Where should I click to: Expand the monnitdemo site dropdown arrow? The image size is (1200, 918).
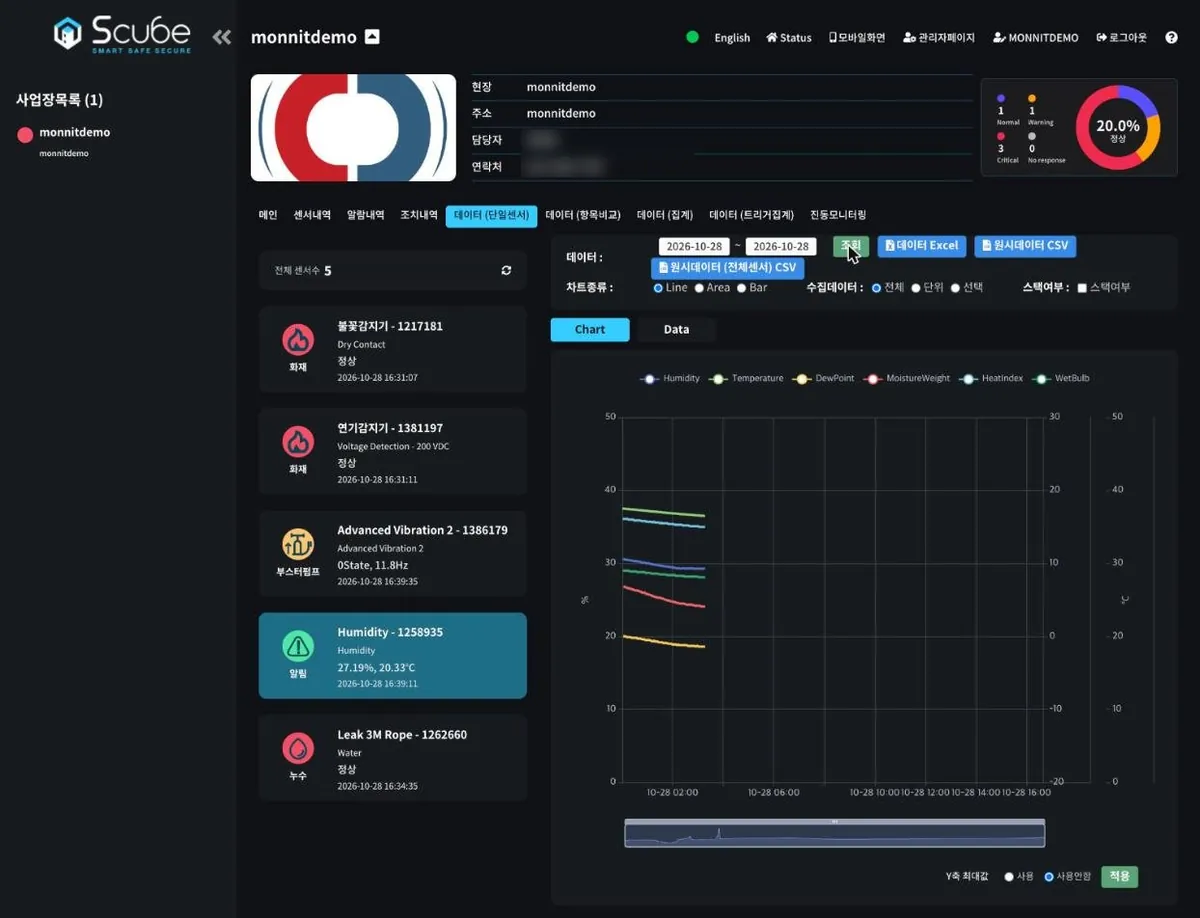pyautogui.click(x=372, y=37)
